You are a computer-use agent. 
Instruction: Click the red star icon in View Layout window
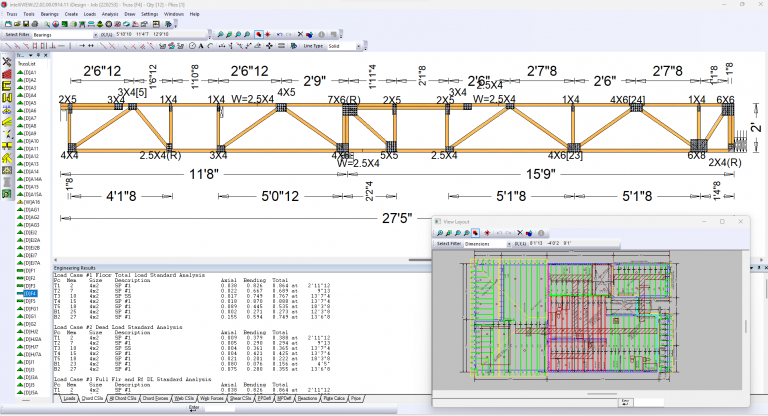click(x=487, y=233)
